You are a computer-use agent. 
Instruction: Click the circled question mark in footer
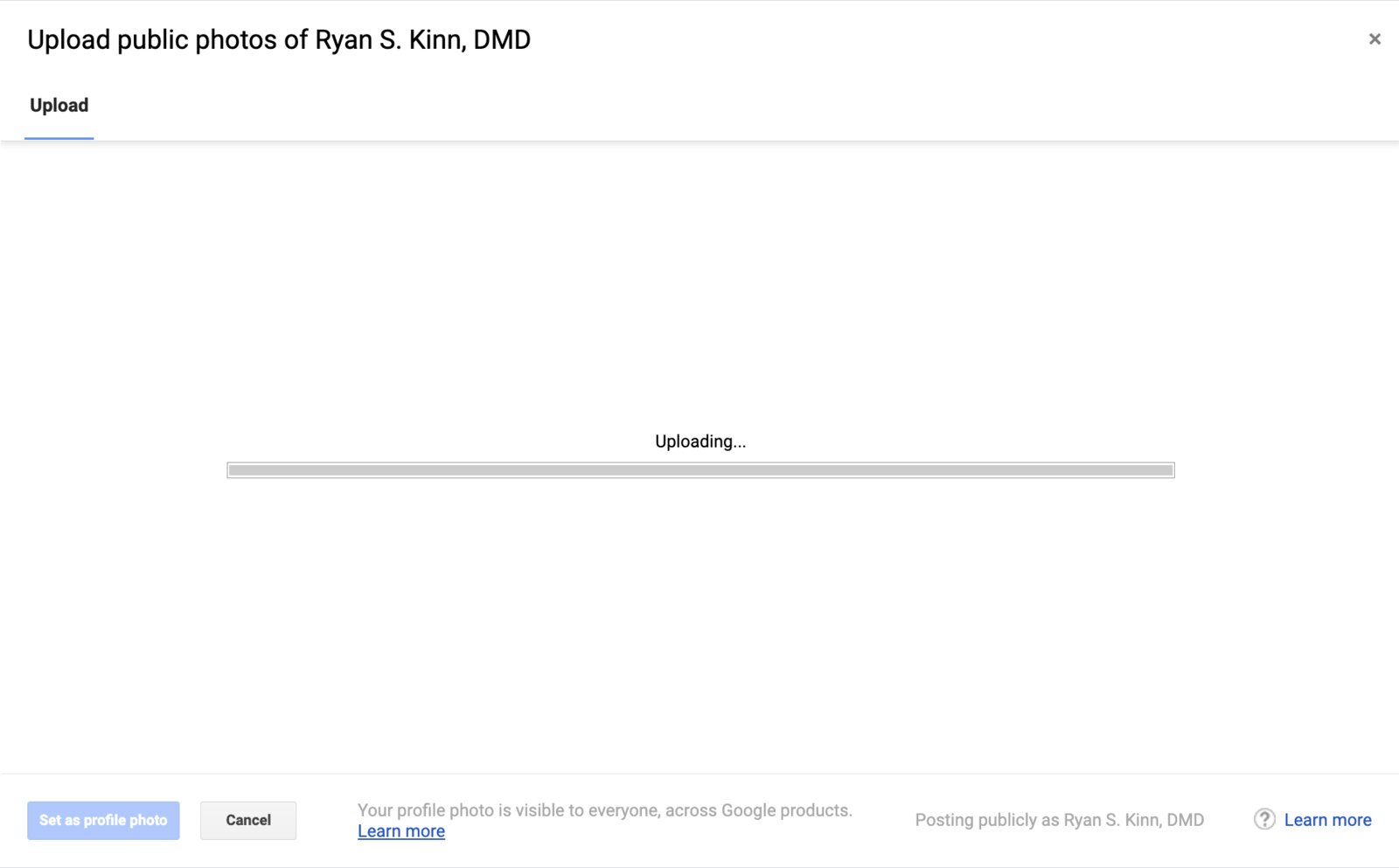coord(1264,819)
